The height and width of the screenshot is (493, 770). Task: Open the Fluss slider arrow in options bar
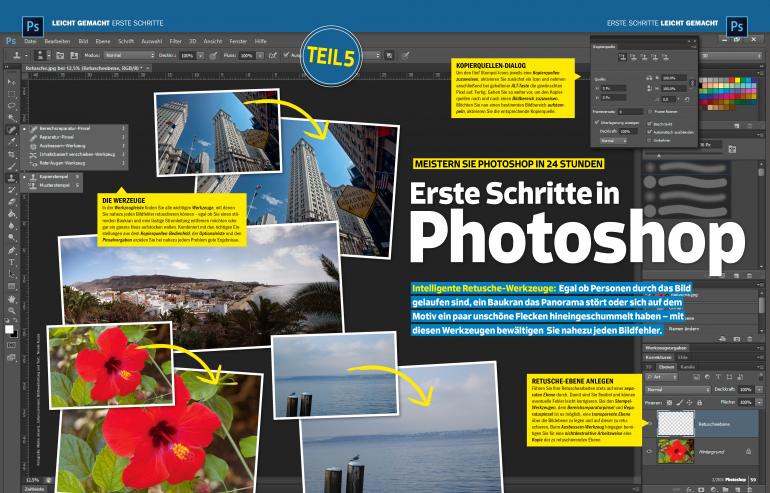(260, 55)
